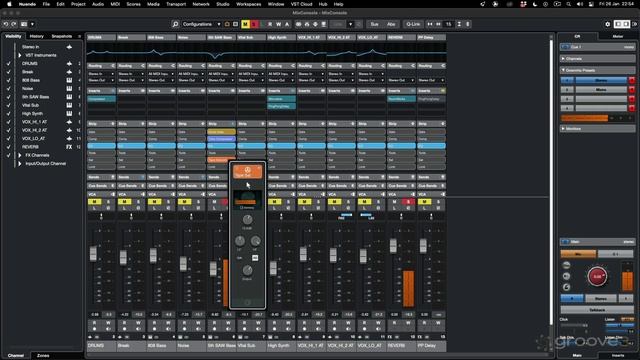Screen dimensions: 640x360
Task: Expand the Monitors section in Control Room
Action: [598, 129]
